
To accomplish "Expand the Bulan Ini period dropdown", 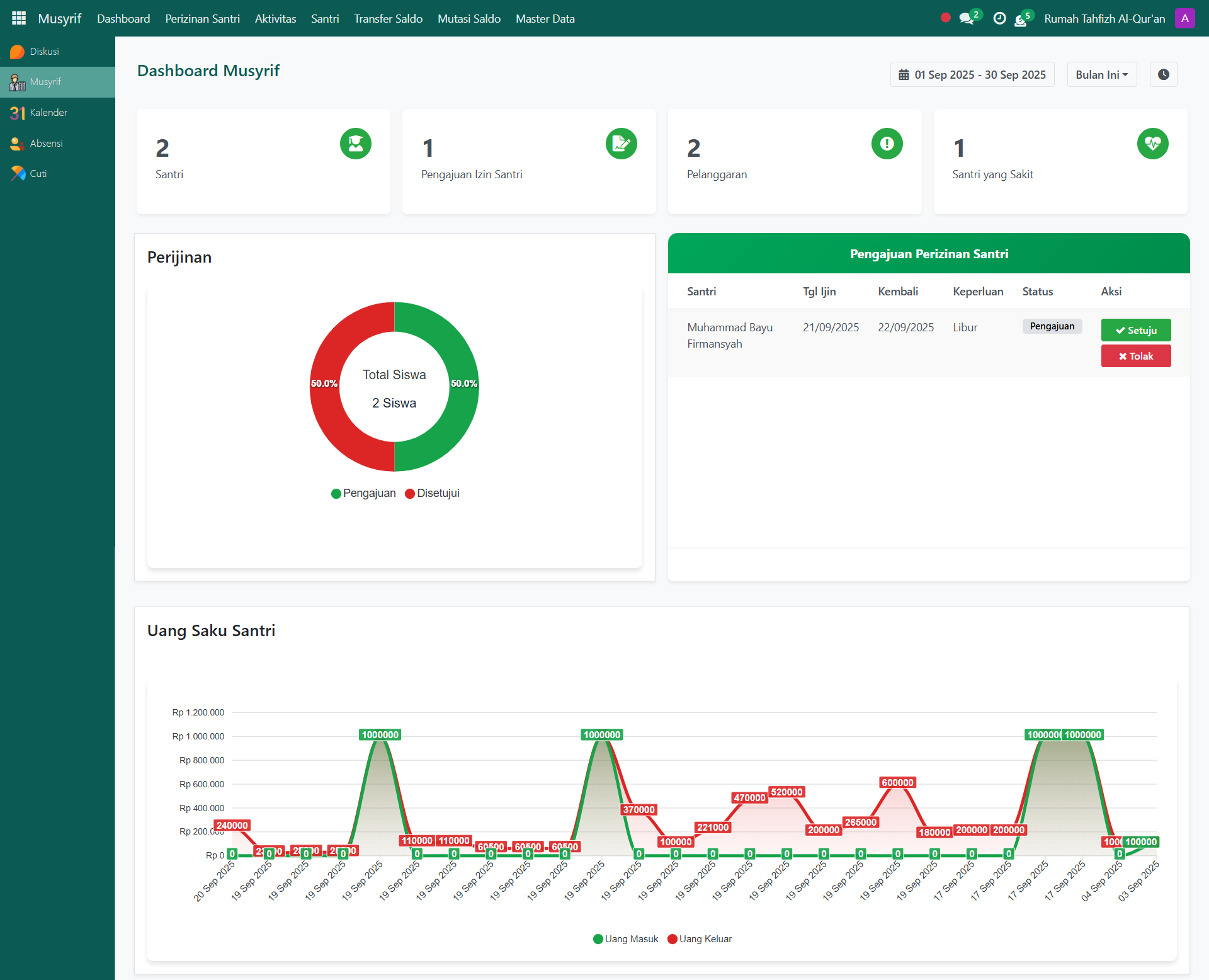I will pos(1101,74).
